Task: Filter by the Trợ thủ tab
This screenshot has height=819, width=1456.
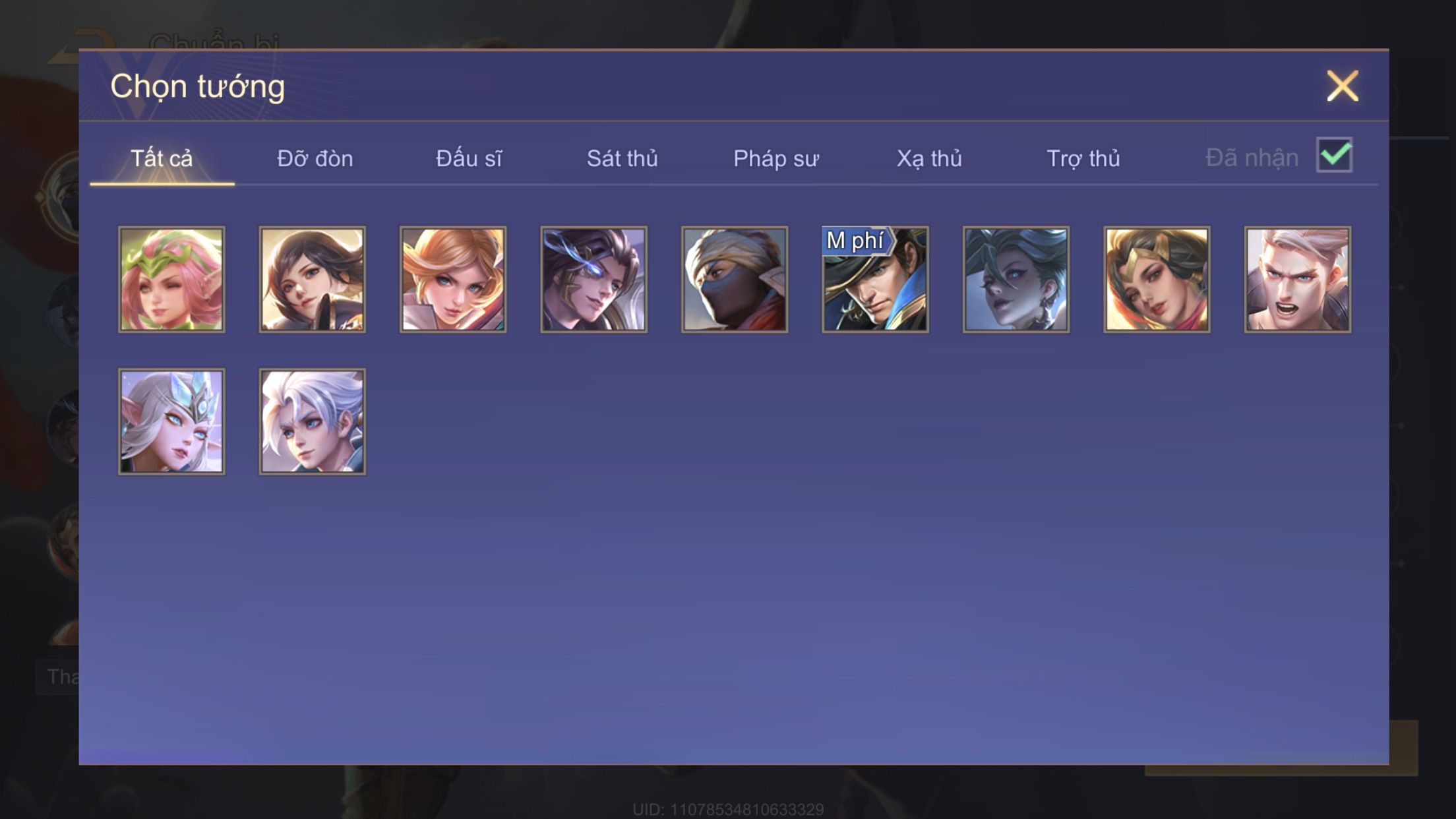Action: 1083,158
